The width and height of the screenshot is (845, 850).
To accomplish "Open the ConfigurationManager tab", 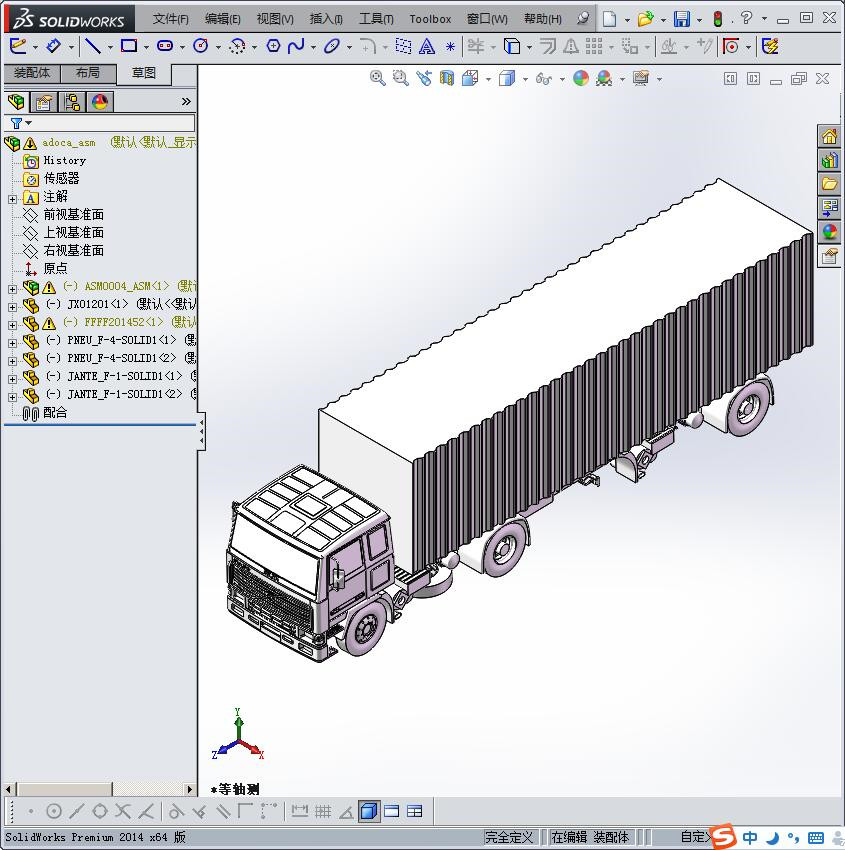I will (72, 102).
